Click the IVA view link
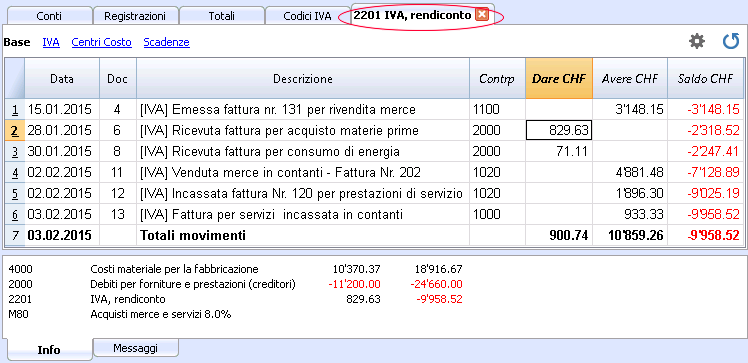This screenshot has height=363, width=748. [x=51, y=42]
